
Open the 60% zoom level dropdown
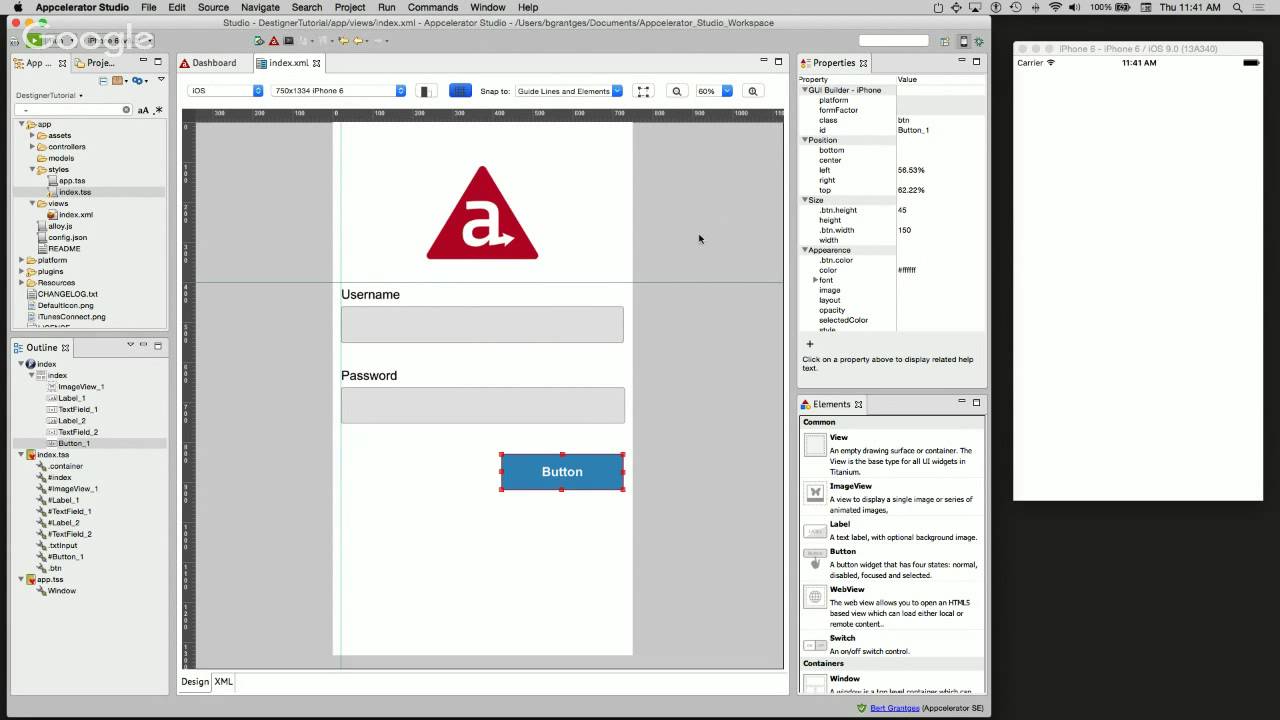tap(714, 91)
